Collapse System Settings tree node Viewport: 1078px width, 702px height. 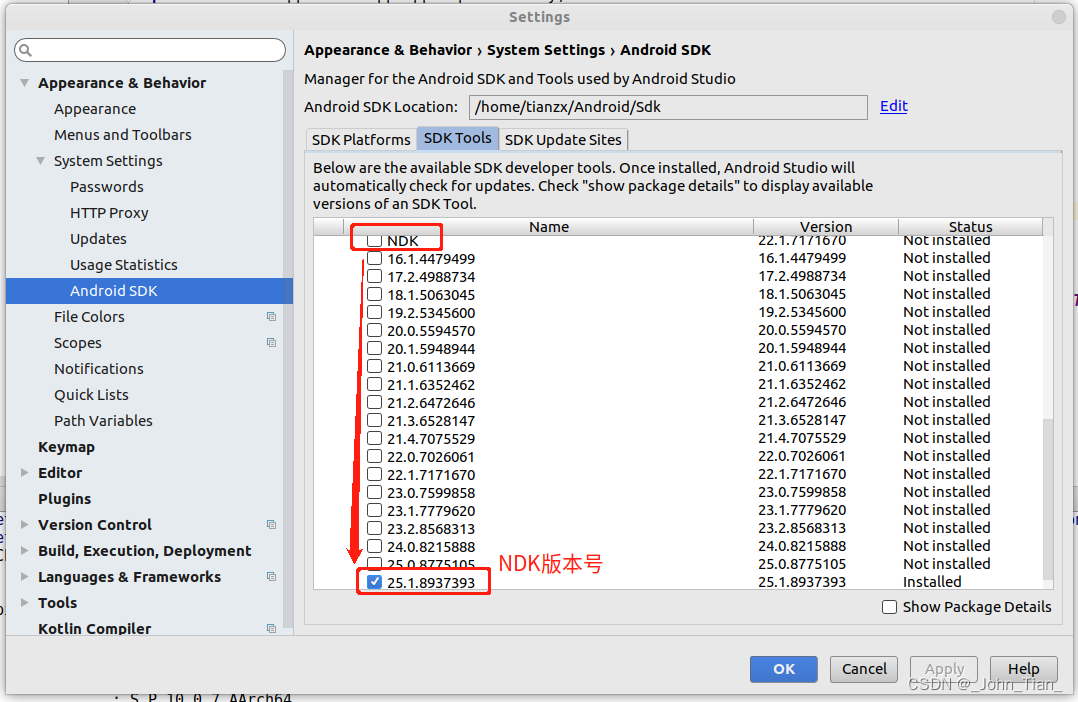coord(41,161)
